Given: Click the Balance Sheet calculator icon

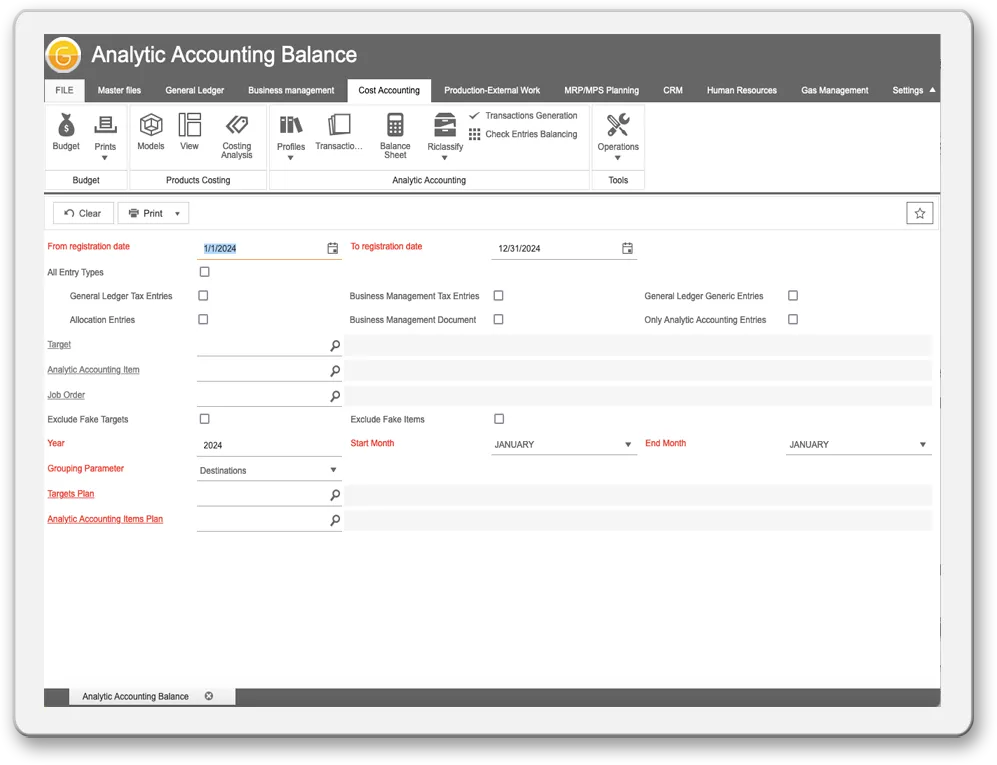Looking at the screenshot, I should [x=395, y=126].
